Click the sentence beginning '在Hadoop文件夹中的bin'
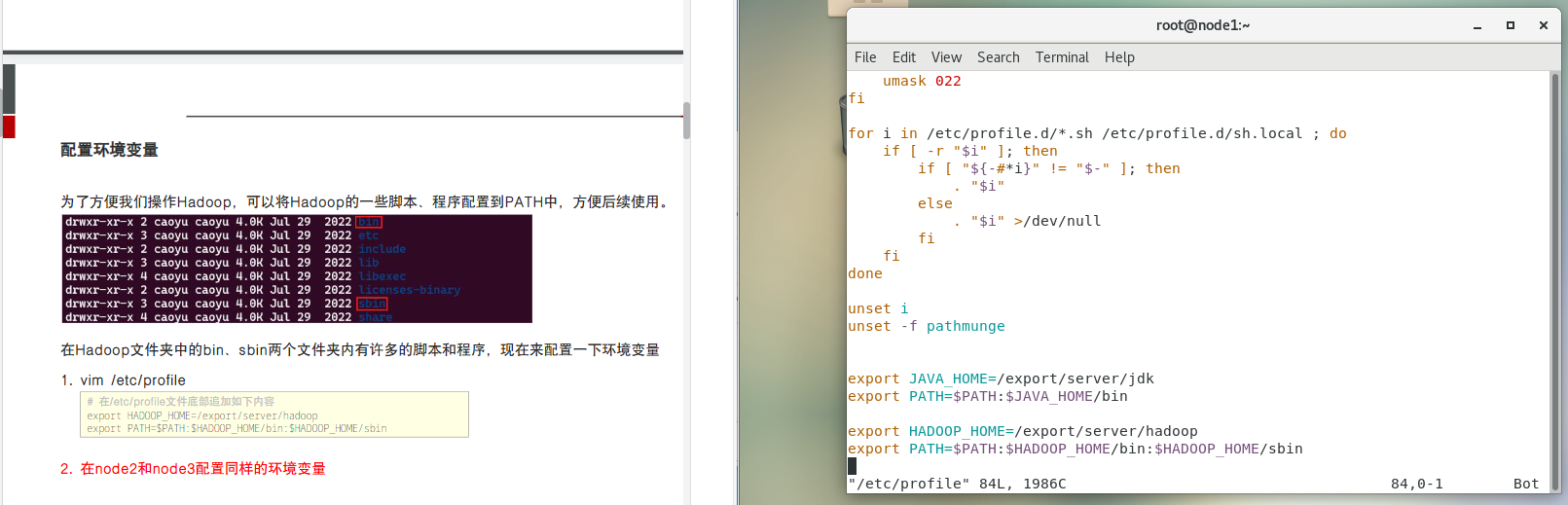This screenshot has width=1568, height=505. [x=360, y=350]
